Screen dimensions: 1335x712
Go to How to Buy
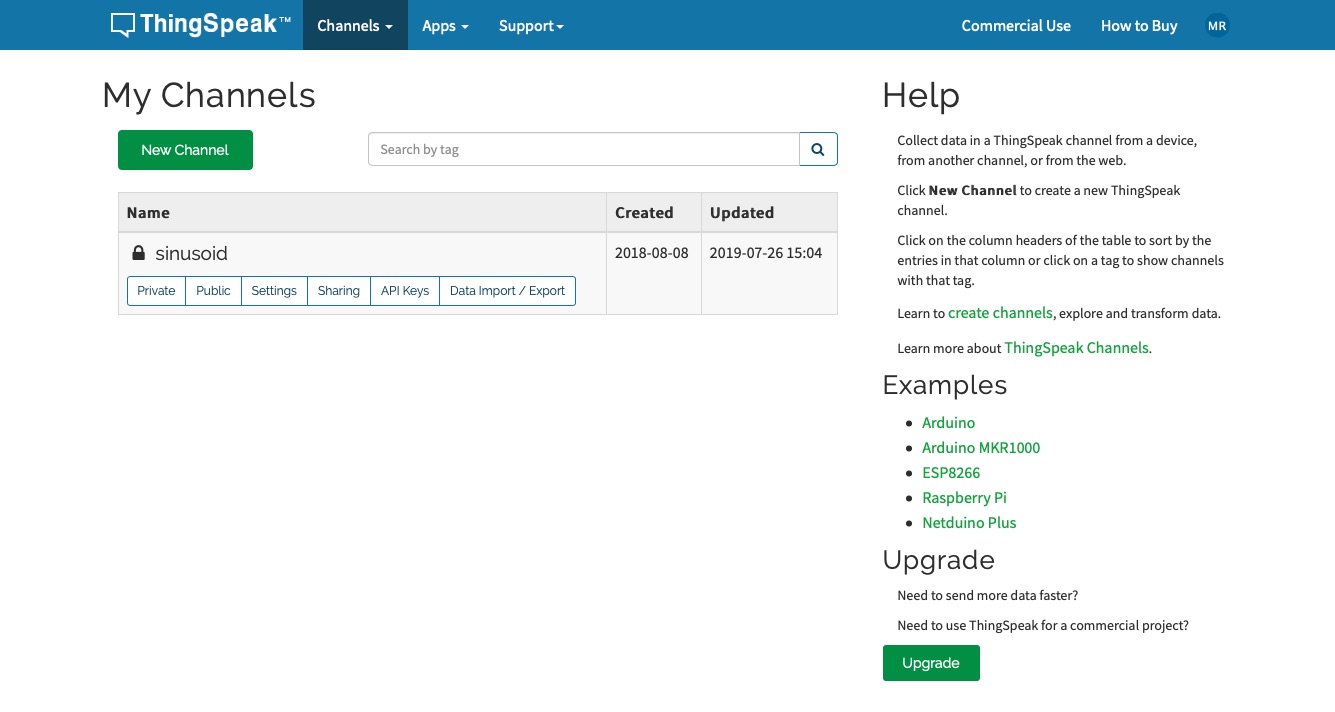pos(1138,26)
